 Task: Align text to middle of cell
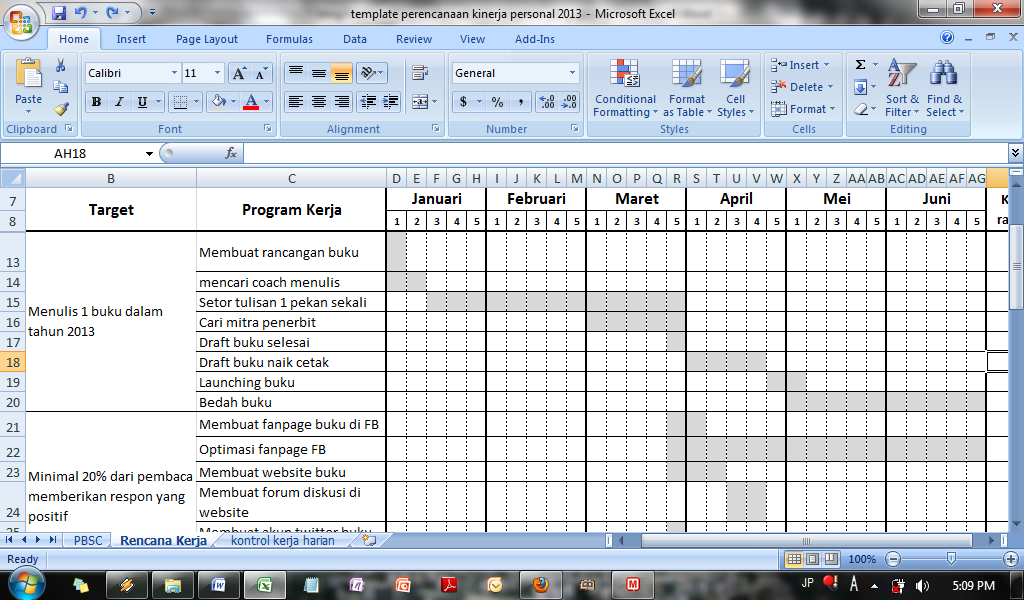click(x=319, y=73)
